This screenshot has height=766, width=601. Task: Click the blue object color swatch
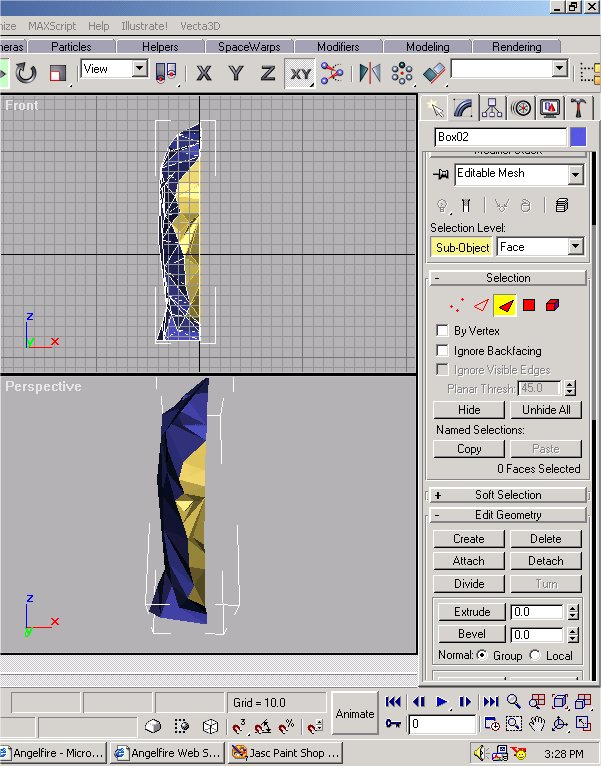coord(578,137)
